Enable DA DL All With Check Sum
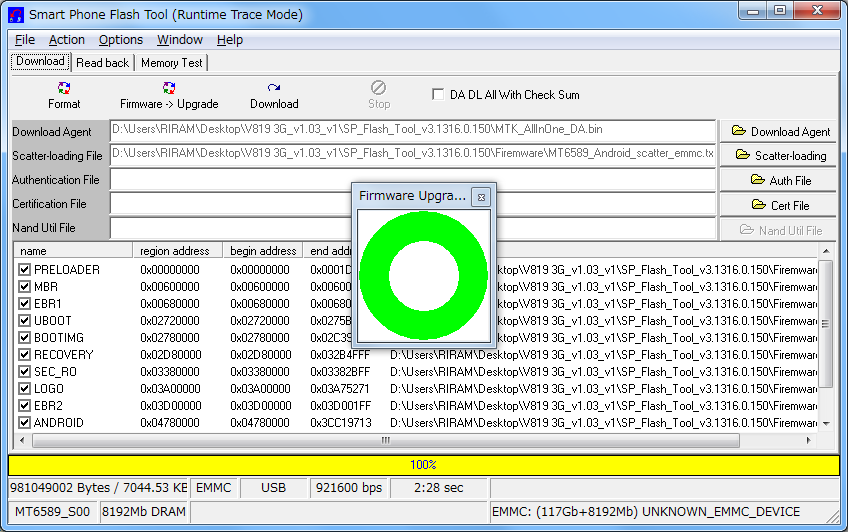 pos(438,95)
